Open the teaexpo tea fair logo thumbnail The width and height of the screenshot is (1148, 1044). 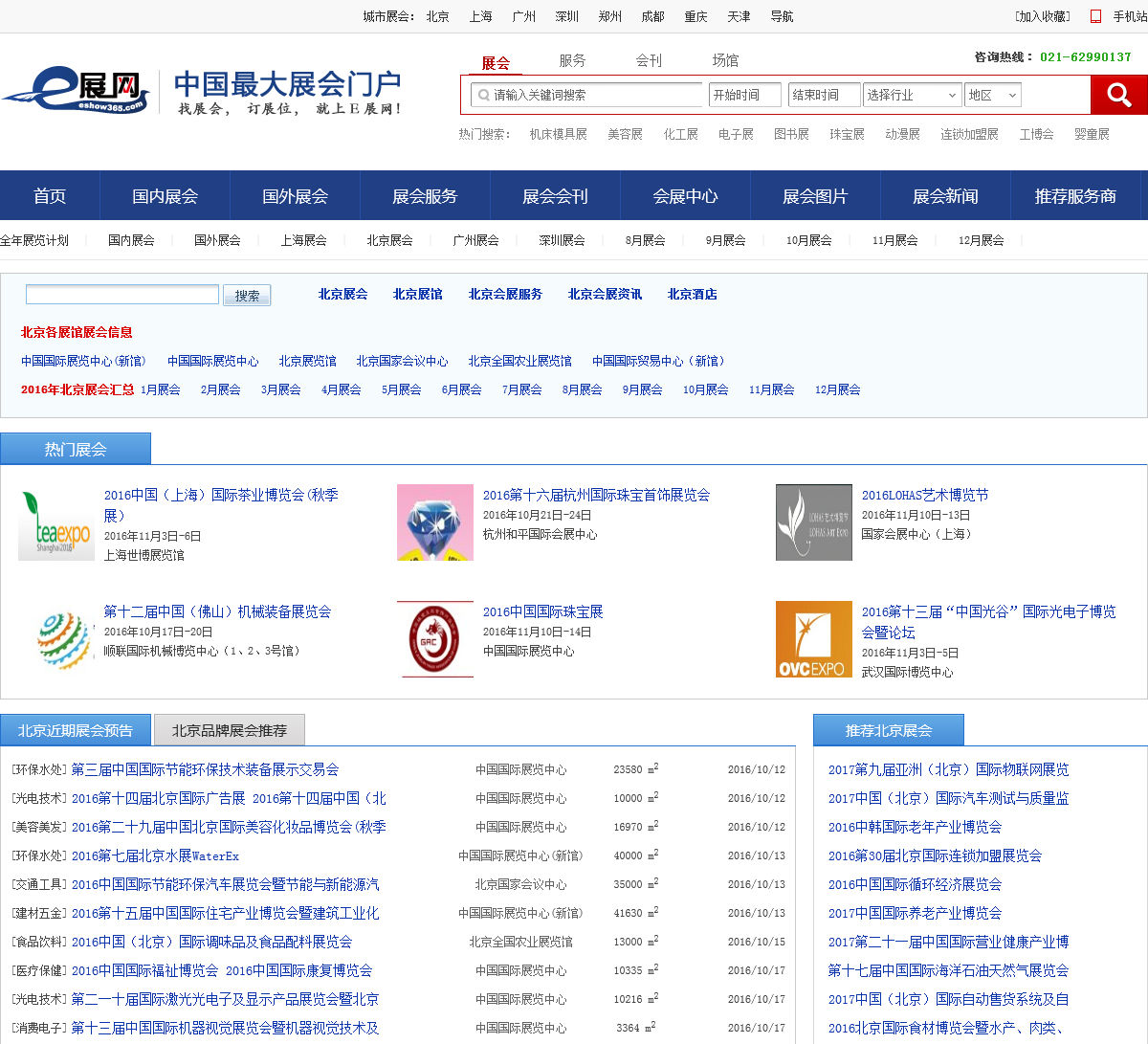56,522
